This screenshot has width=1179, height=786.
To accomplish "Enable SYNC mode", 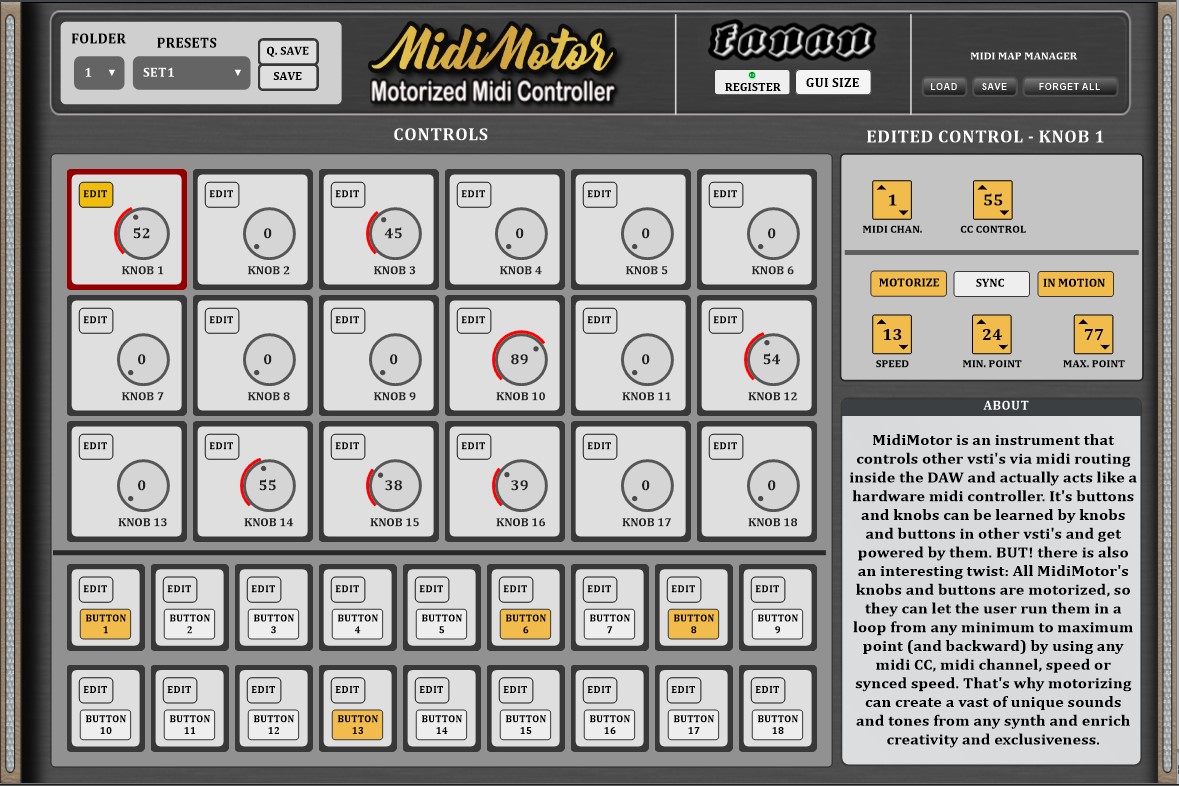I will coord(991,283).
